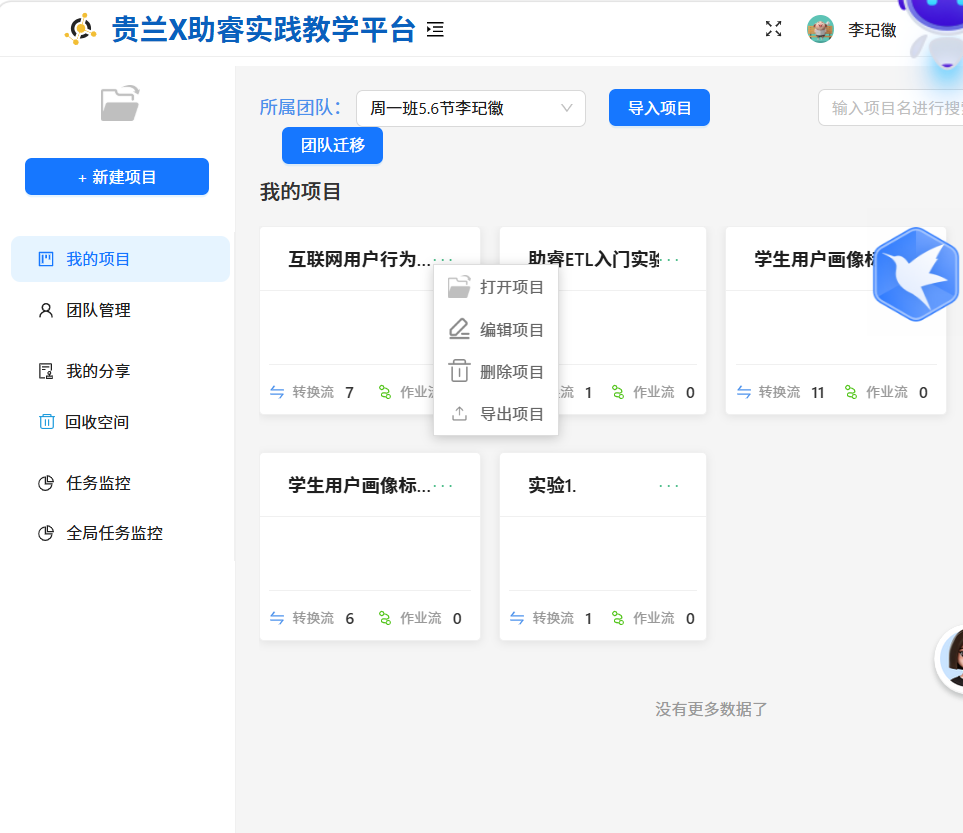Click the 新建项目 button

click(x=117, y=176)
